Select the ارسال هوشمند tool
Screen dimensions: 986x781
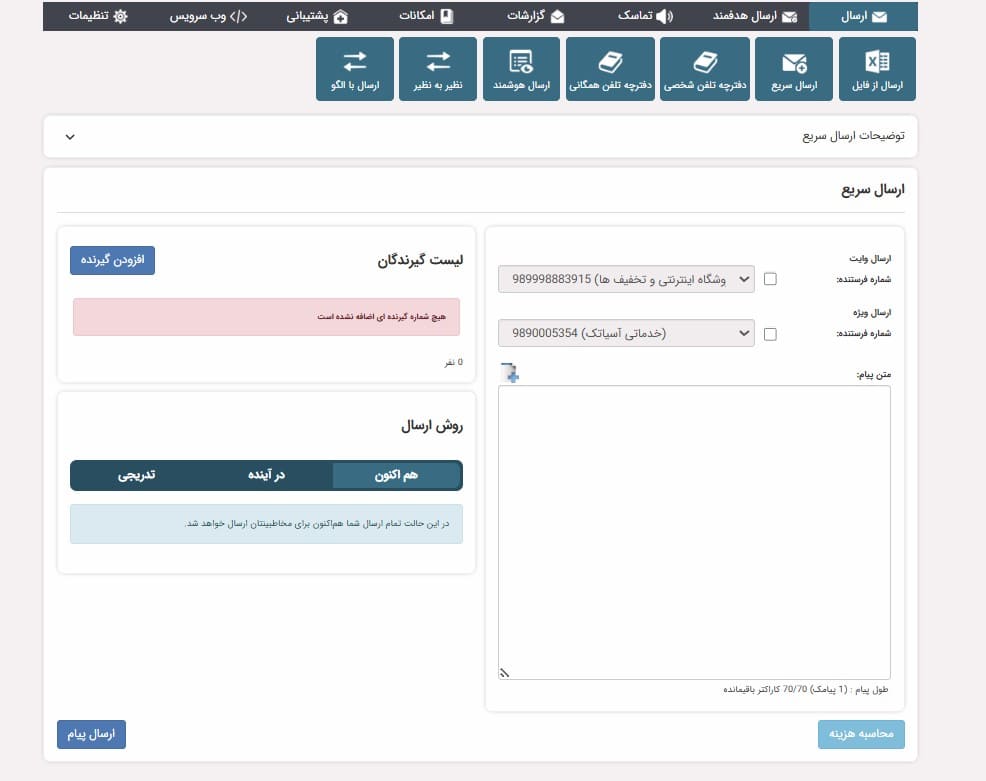point(521,68)
